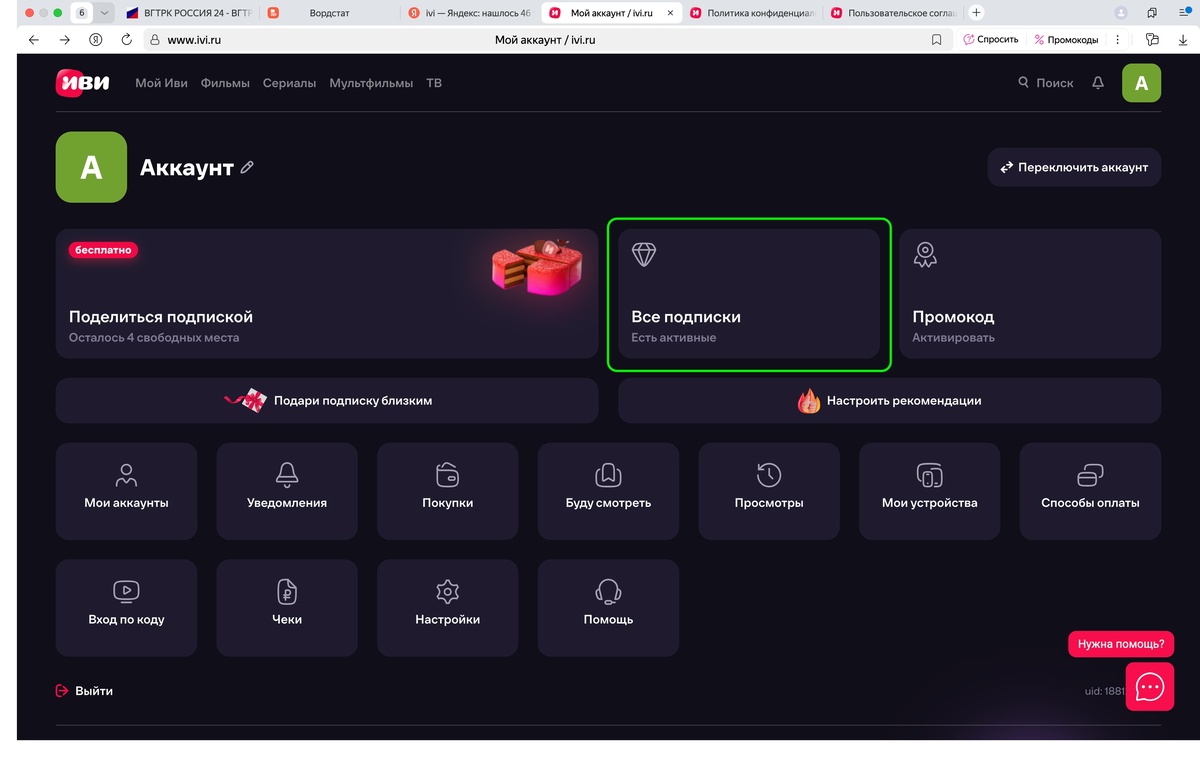This screenshot has height=760, width=1200.
Task: Click Выйти to log out
Action: point(84,691)
